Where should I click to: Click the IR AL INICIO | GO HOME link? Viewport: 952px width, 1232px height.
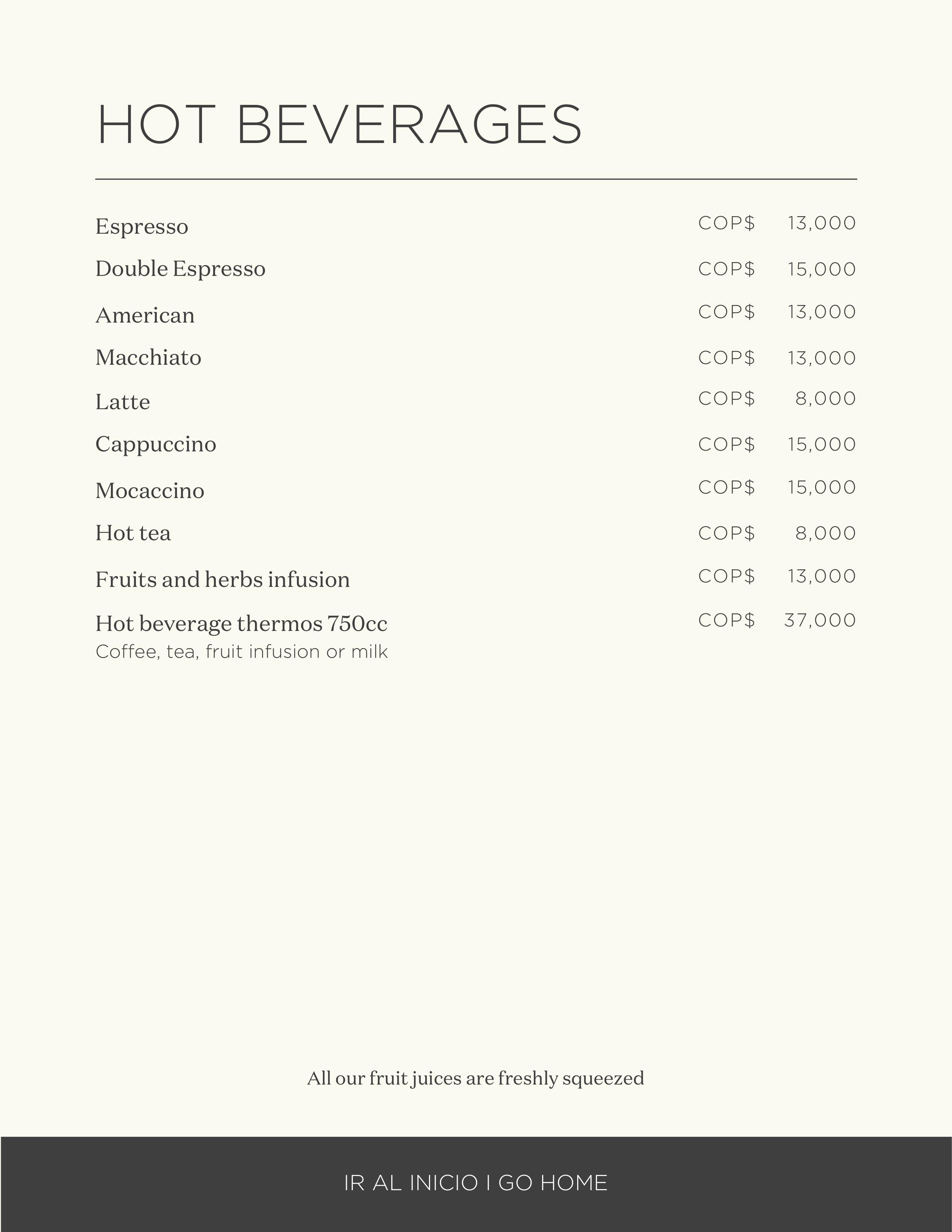(475, 1183)
